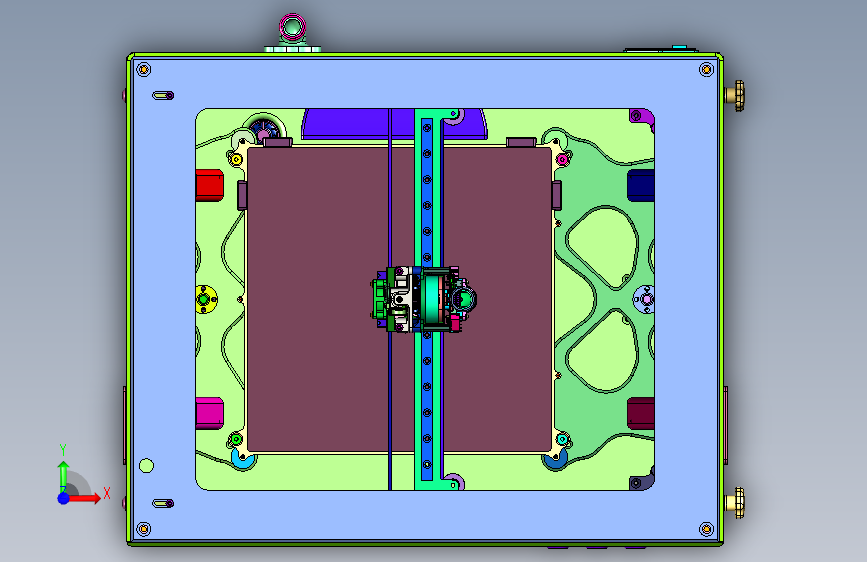Image resolution: width=867 pixels, height=562 pixels.
Task: Select the blue top cover panel face
Action: [x=426, y=83]
